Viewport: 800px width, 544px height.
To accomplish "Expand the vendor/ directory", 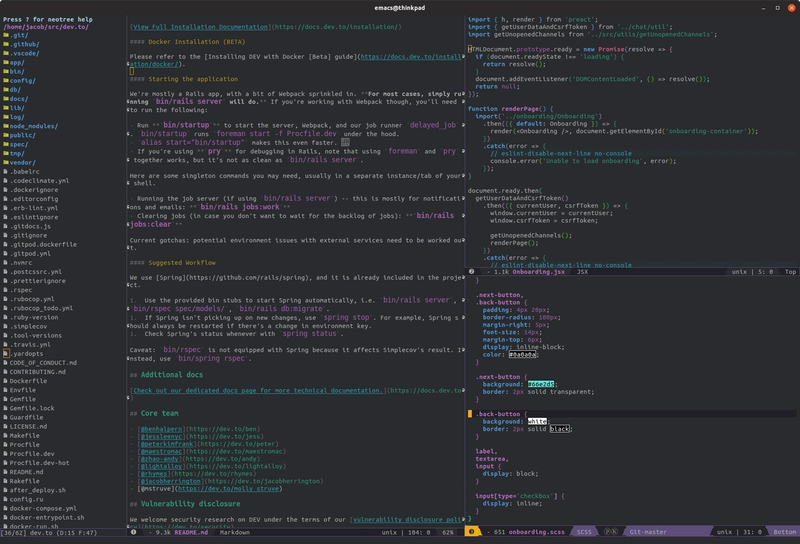I will click(x=22, y=163).
